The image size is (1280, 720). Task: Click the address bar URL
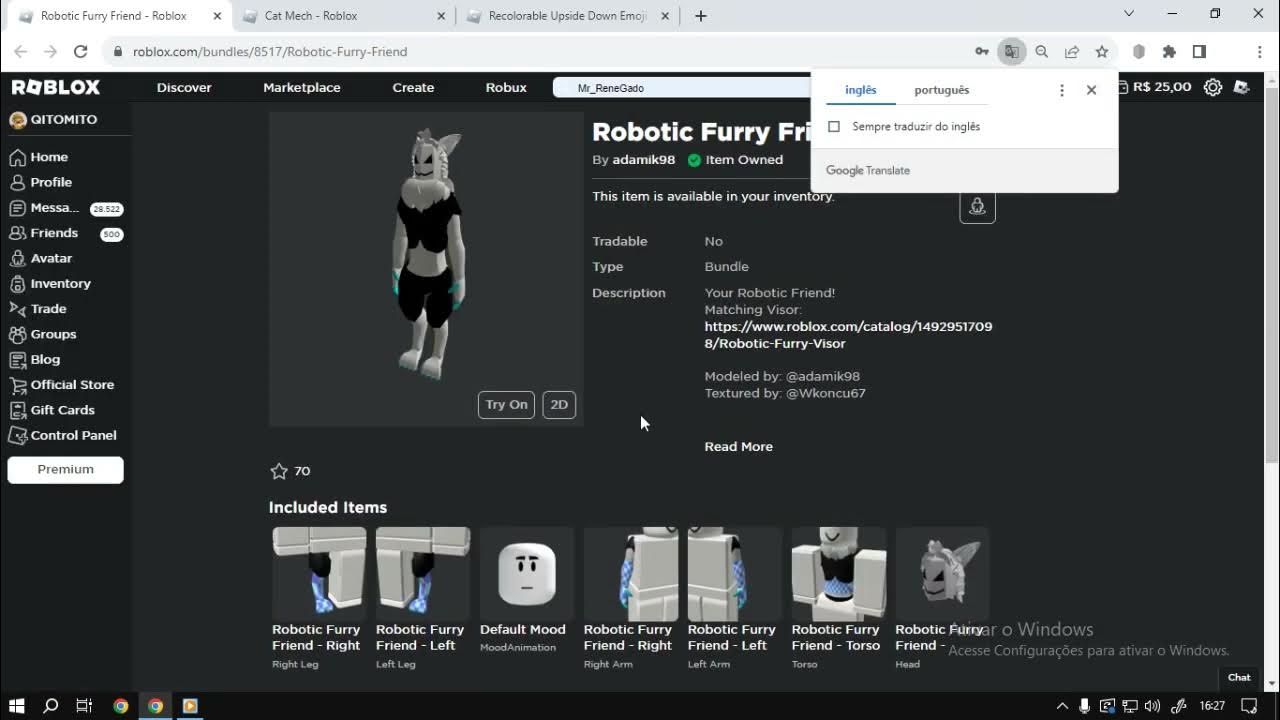[x=270, y=52]
